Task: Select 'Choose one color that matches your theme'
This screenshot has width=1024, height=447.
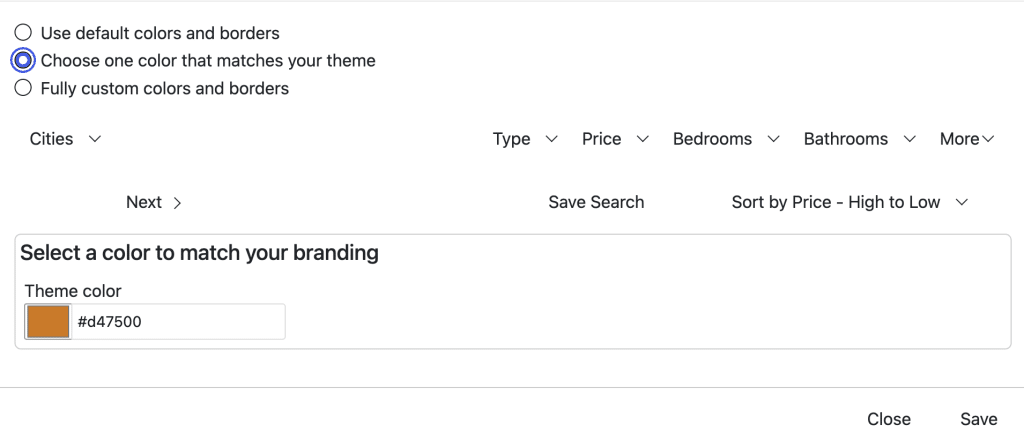Action: pos(23,61)
